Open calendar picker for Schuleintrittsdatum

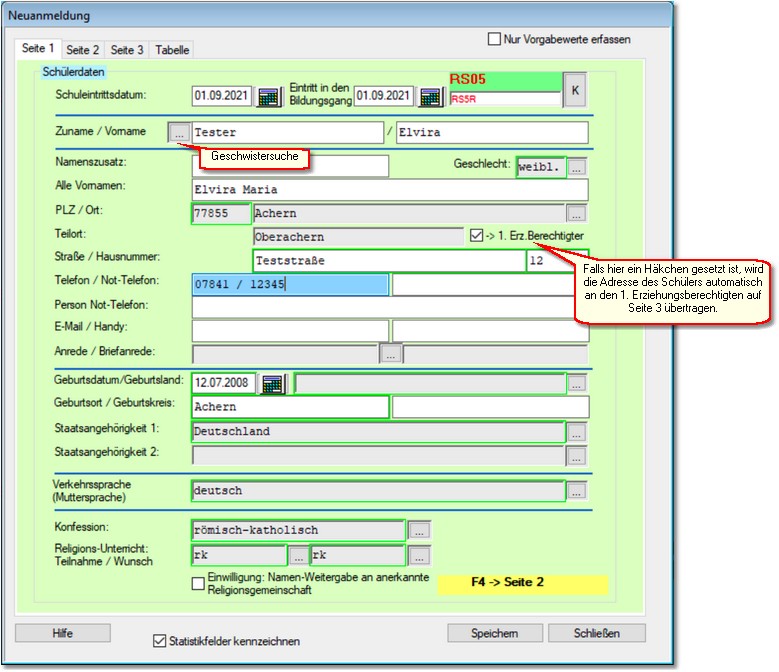tap(269, 97)
